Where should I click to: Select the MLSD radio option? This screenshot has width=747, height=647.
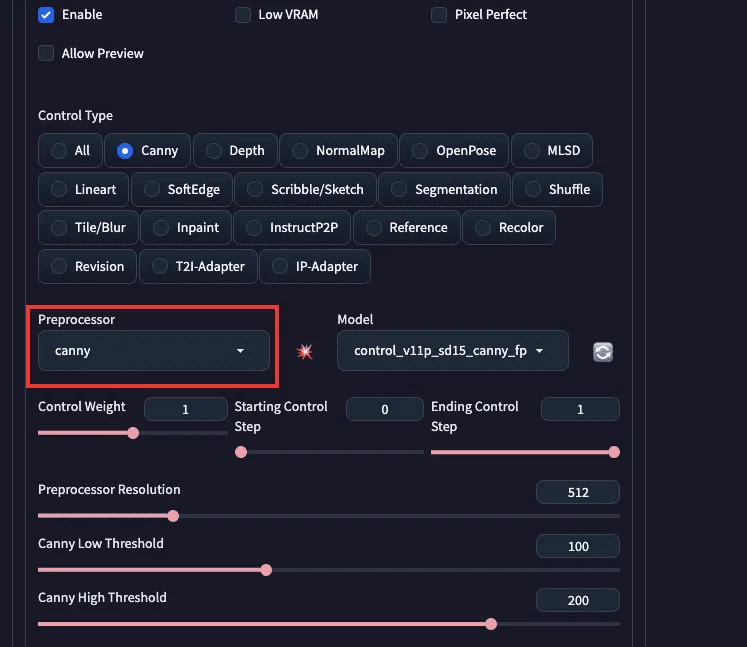pos(552,151)
